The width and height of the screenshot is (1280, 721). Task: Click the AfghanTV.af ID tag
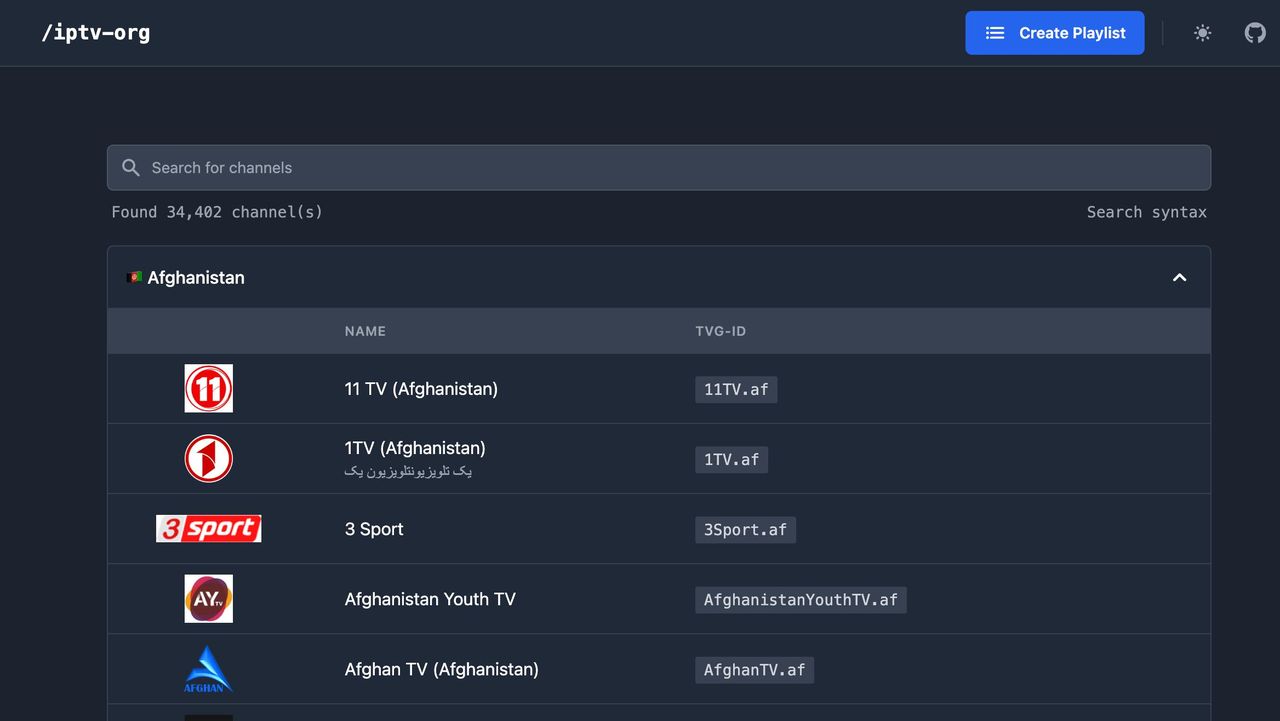pyautogui.click(x=754, y=670)
